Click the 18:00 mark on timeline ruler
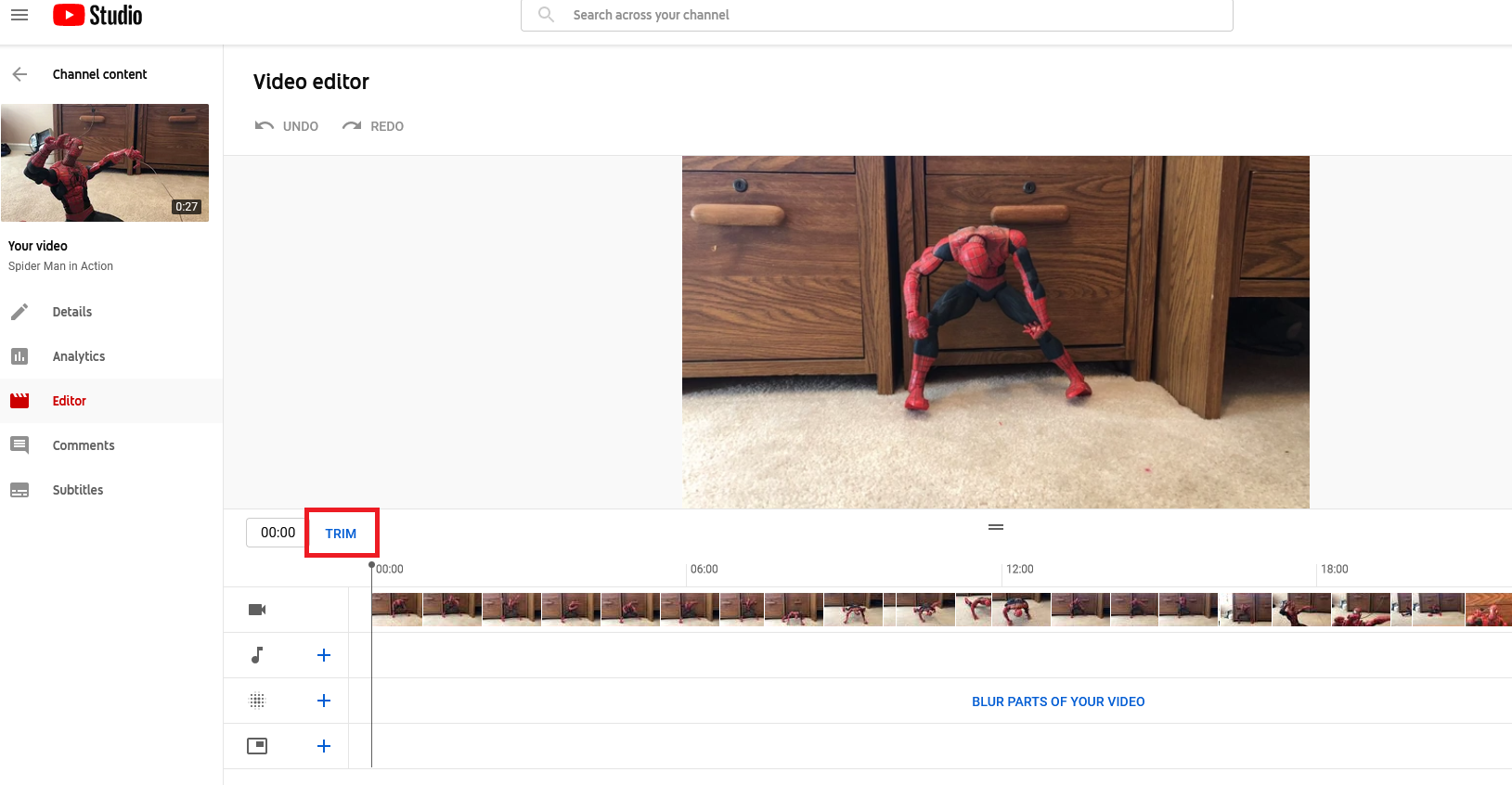Viewport: 1512px width, 785px height. click(x=1335, y=569)
